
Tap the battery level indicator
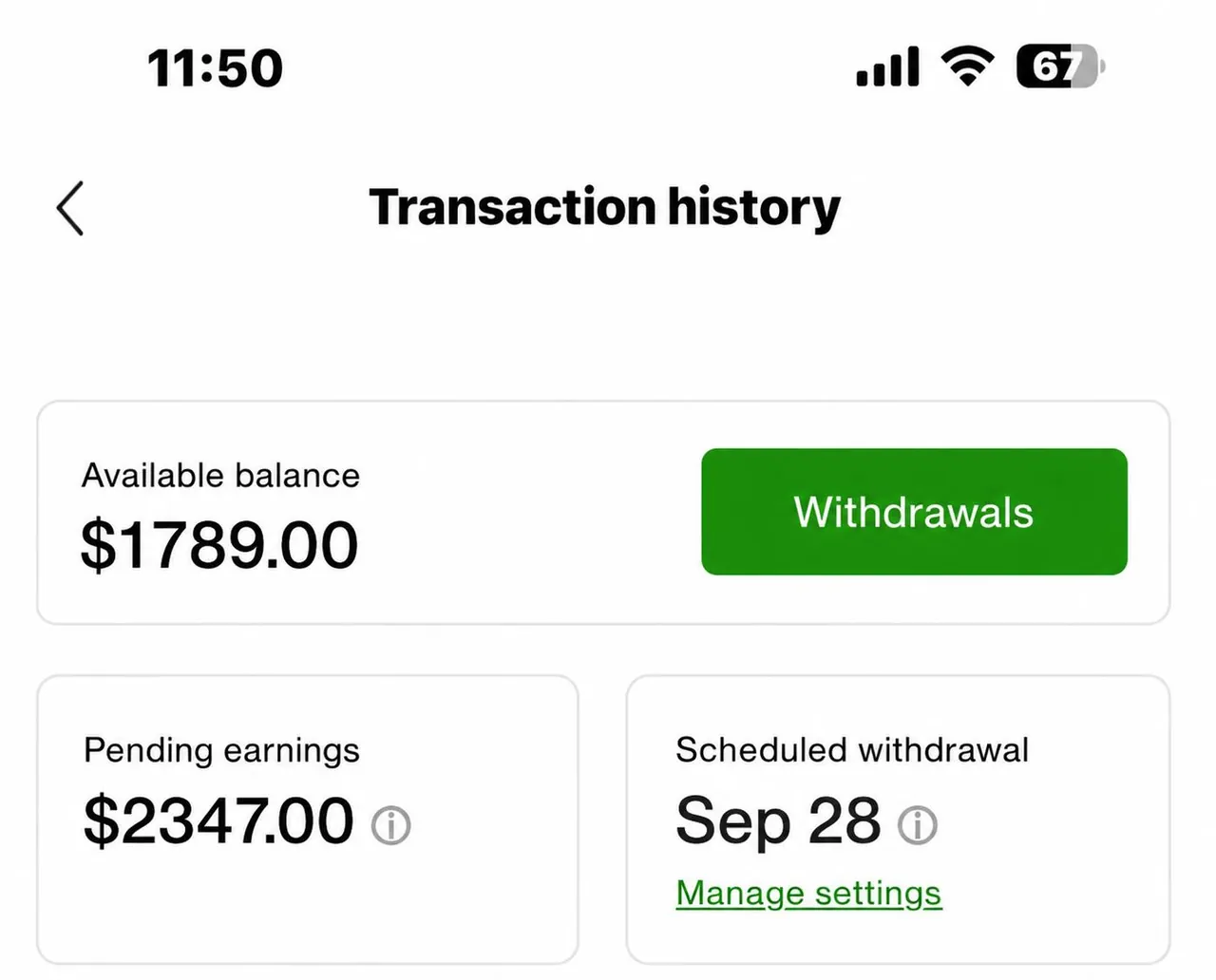1060,66
